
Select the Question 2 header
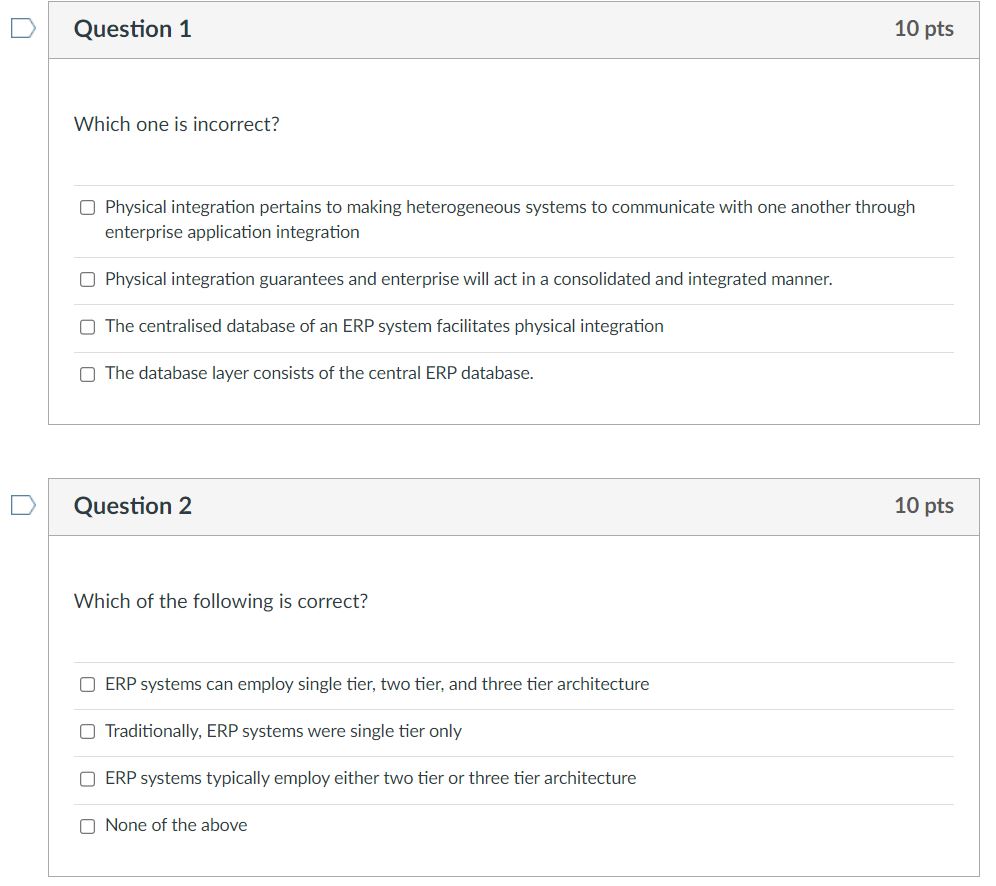click(133, 506)
